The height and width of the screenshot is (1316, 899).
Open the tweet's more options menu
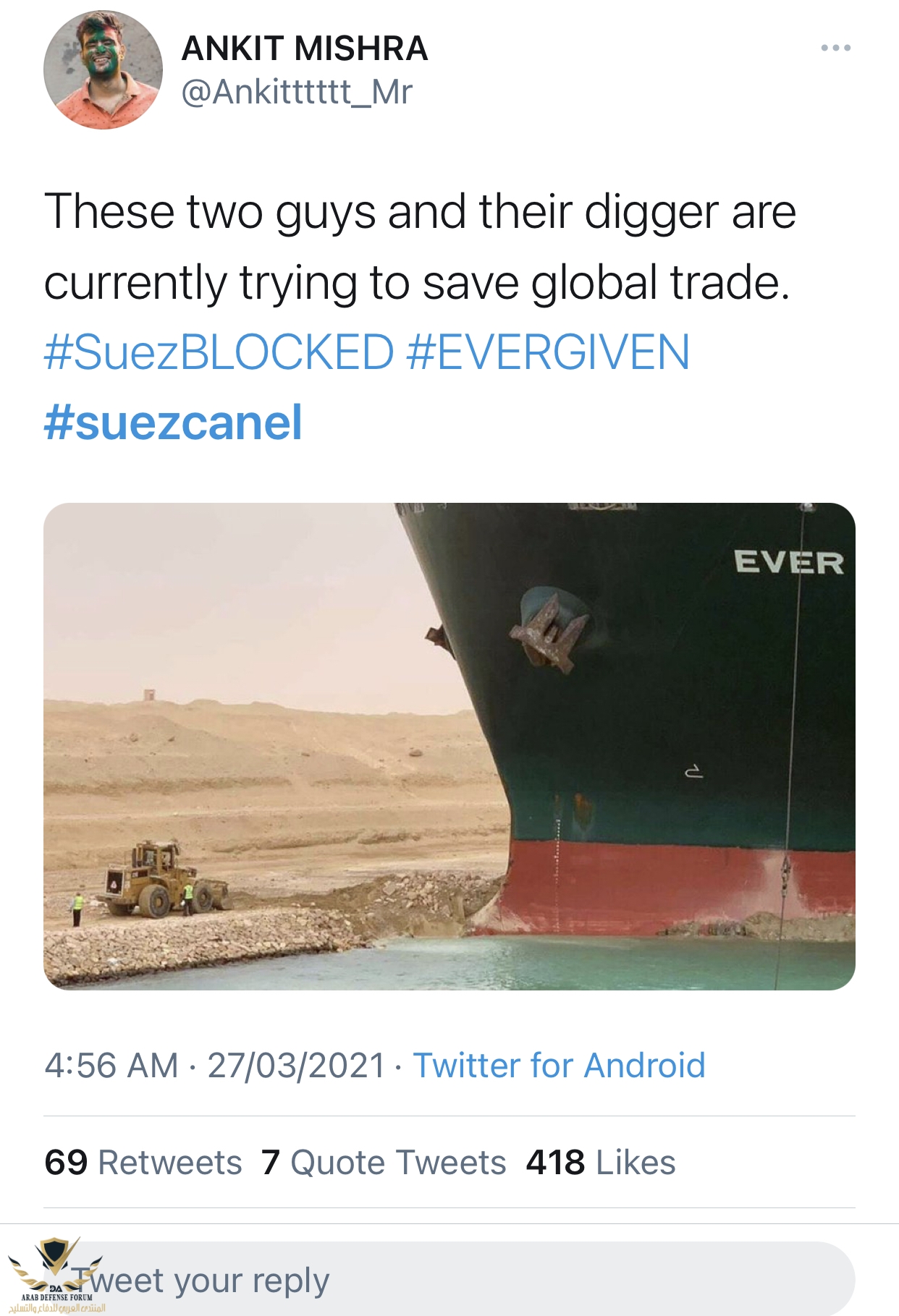click(x=835, y=48)
